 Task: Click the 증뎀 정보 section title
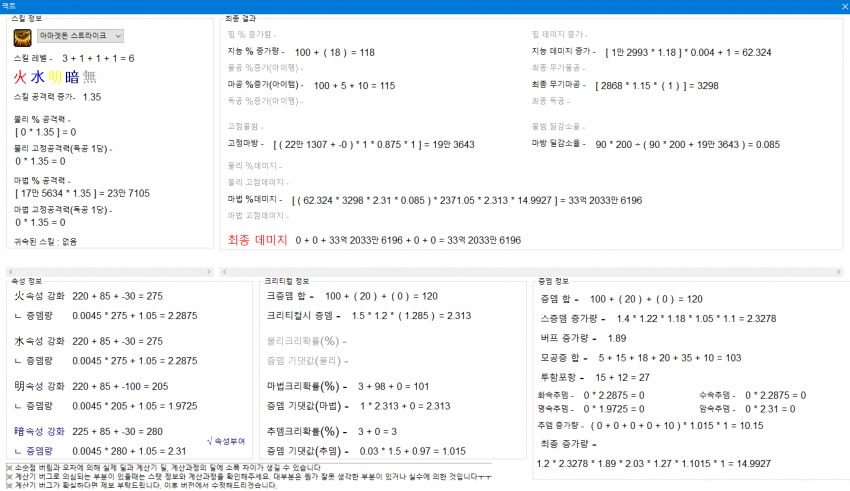tap(553, 281)
